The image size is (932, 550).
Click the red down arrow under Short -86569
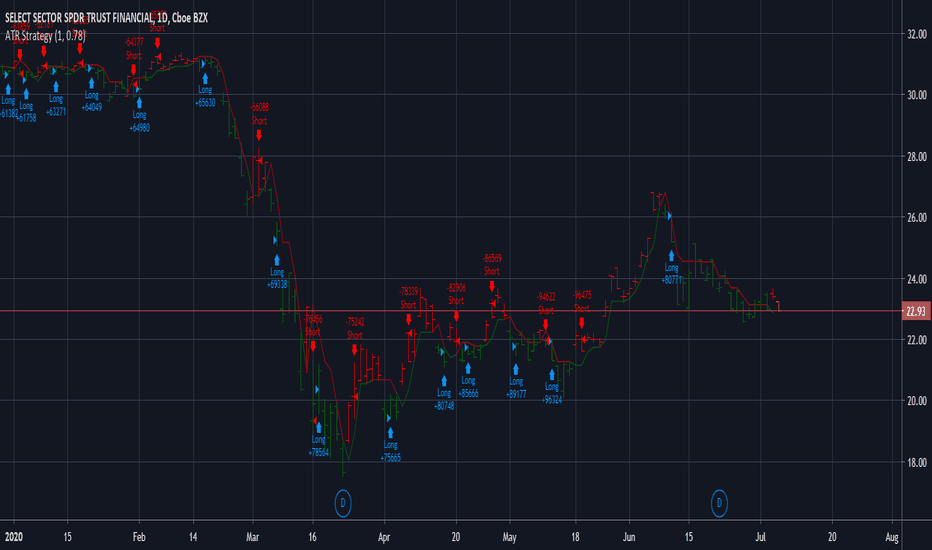[492, 286]
